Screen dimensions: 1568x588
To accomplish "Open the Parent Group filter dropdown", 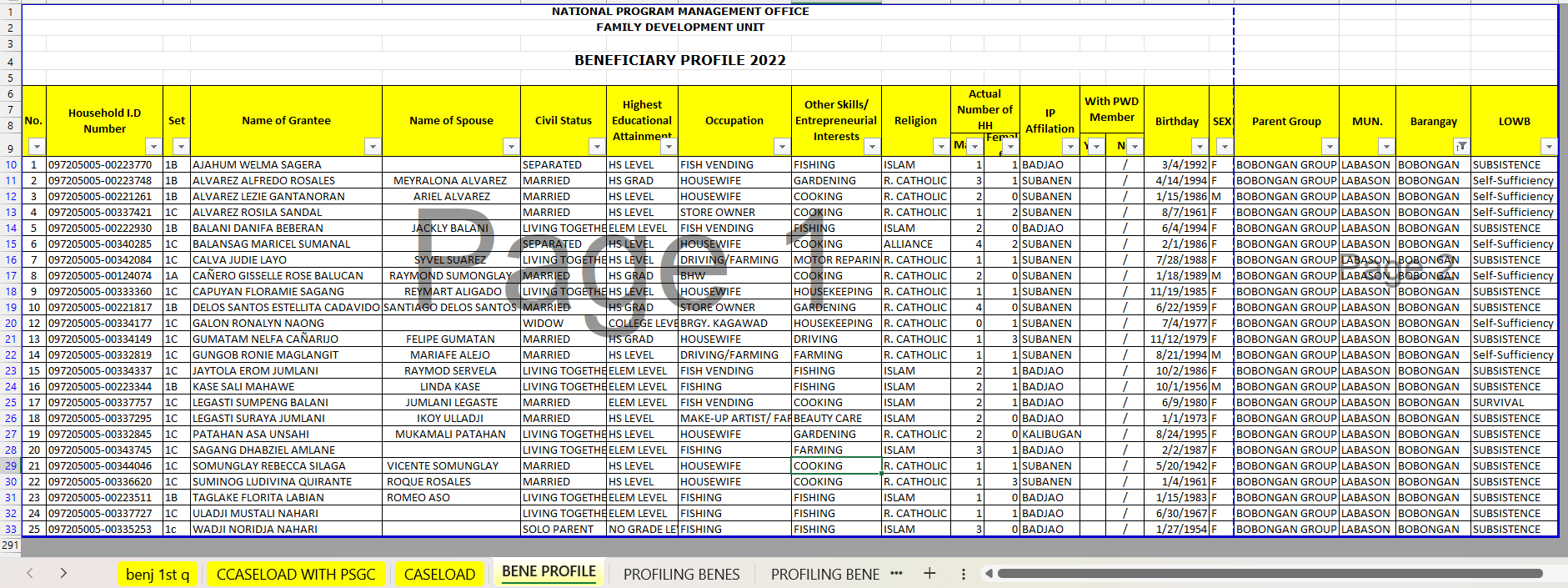I will 1330,147.
